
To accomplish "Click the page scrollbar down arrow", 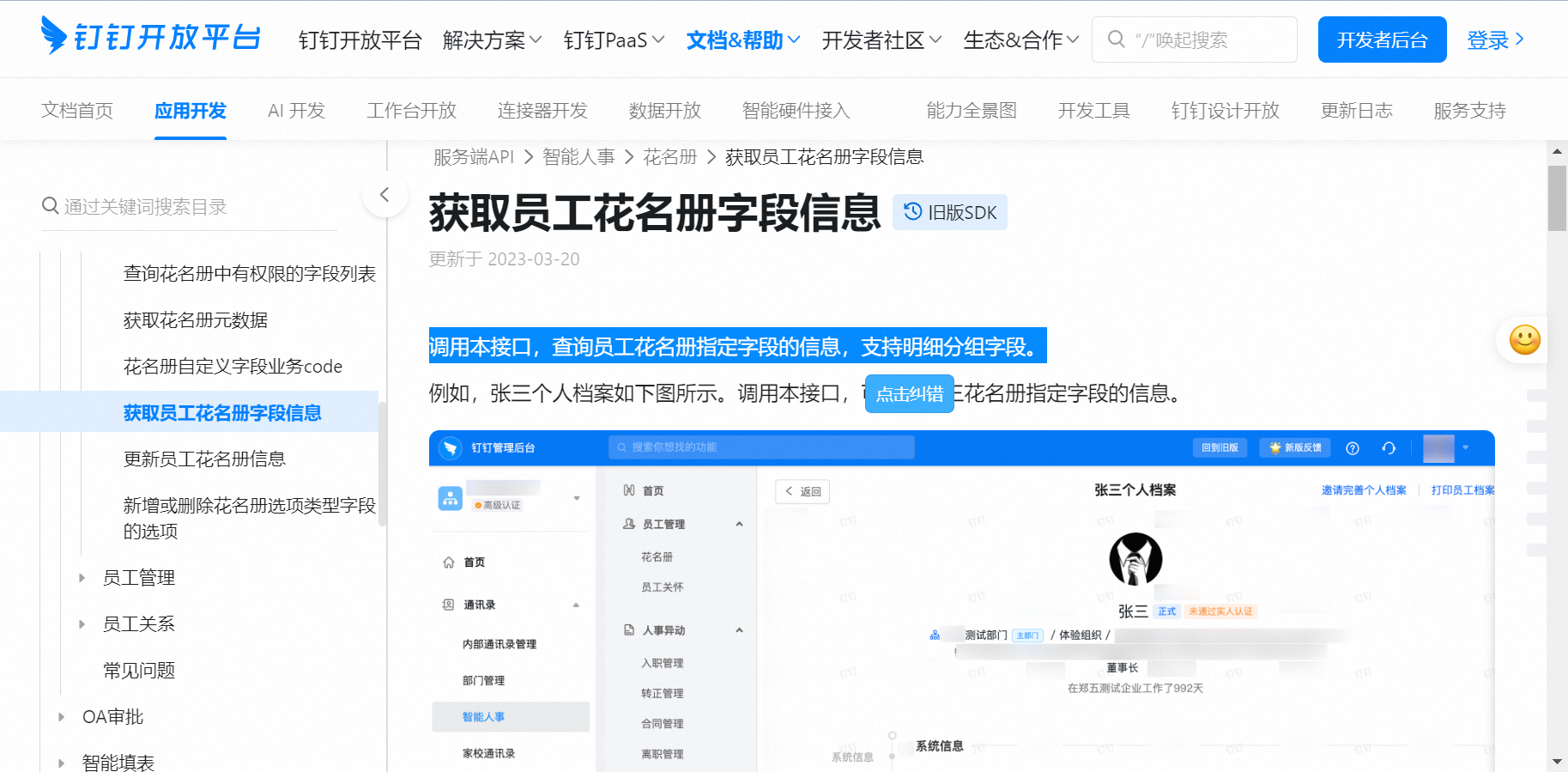I will pos(1557,762).
